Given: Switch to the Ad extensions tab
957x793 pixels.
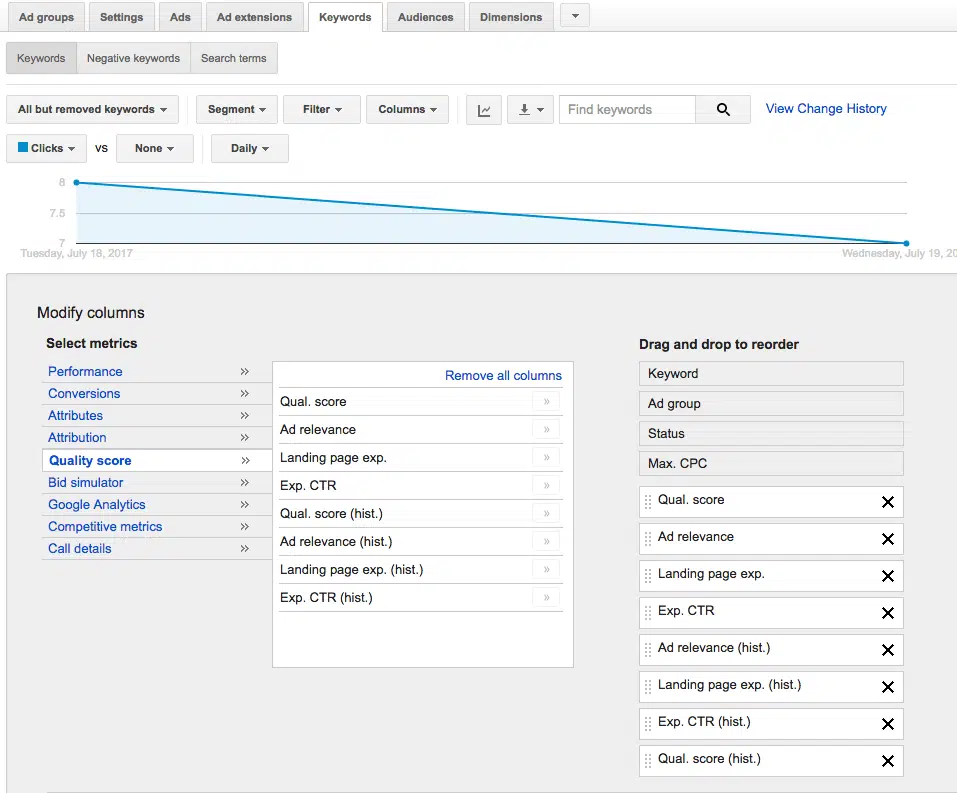Looking at the screenshot, I should coord(254,17).
